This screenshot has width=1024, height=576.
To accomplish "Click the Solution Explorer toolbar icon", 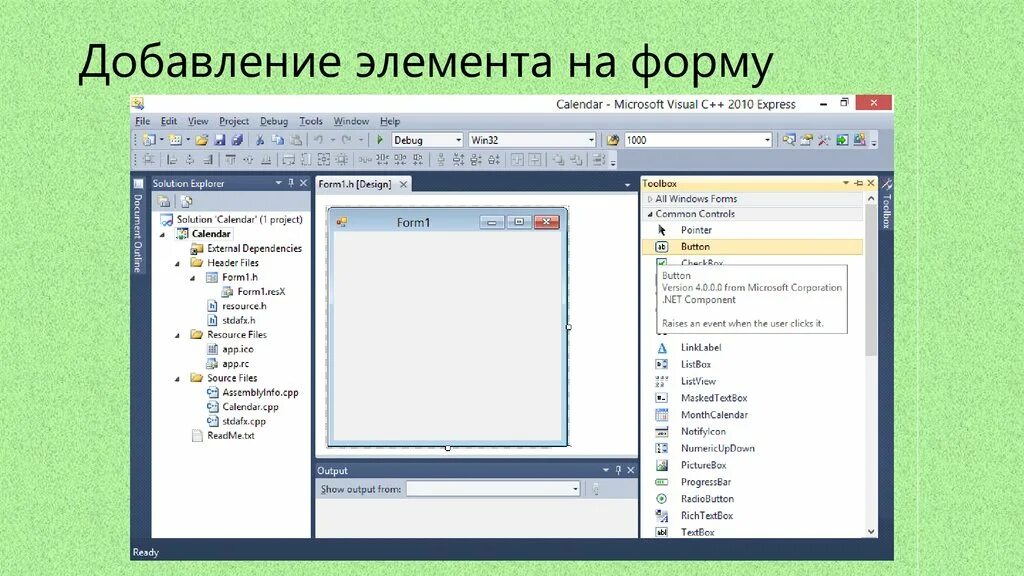I will tap(789, 140).
